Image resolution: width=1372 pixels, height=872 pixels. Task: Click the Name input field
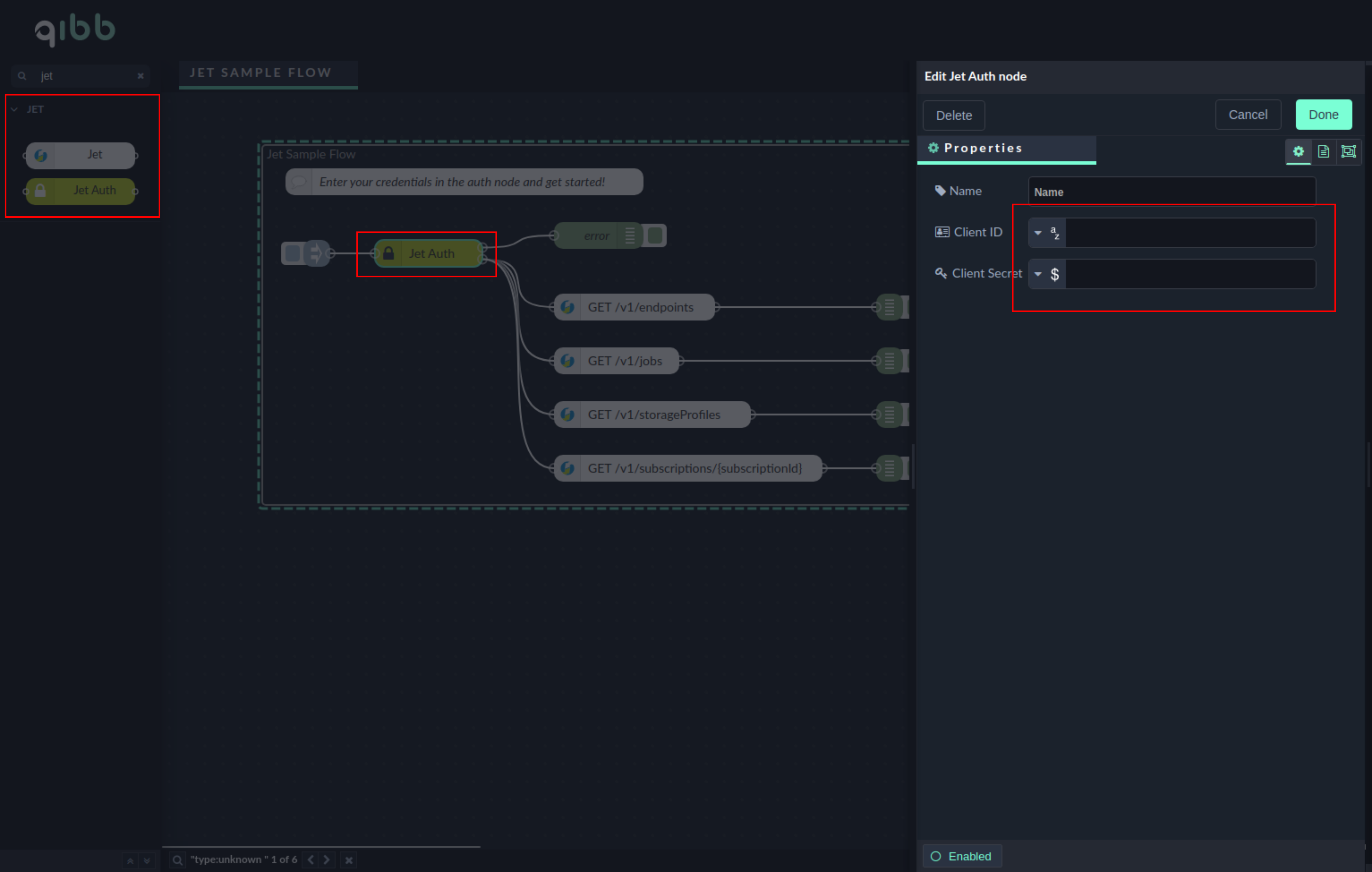tap(1172, 192)
